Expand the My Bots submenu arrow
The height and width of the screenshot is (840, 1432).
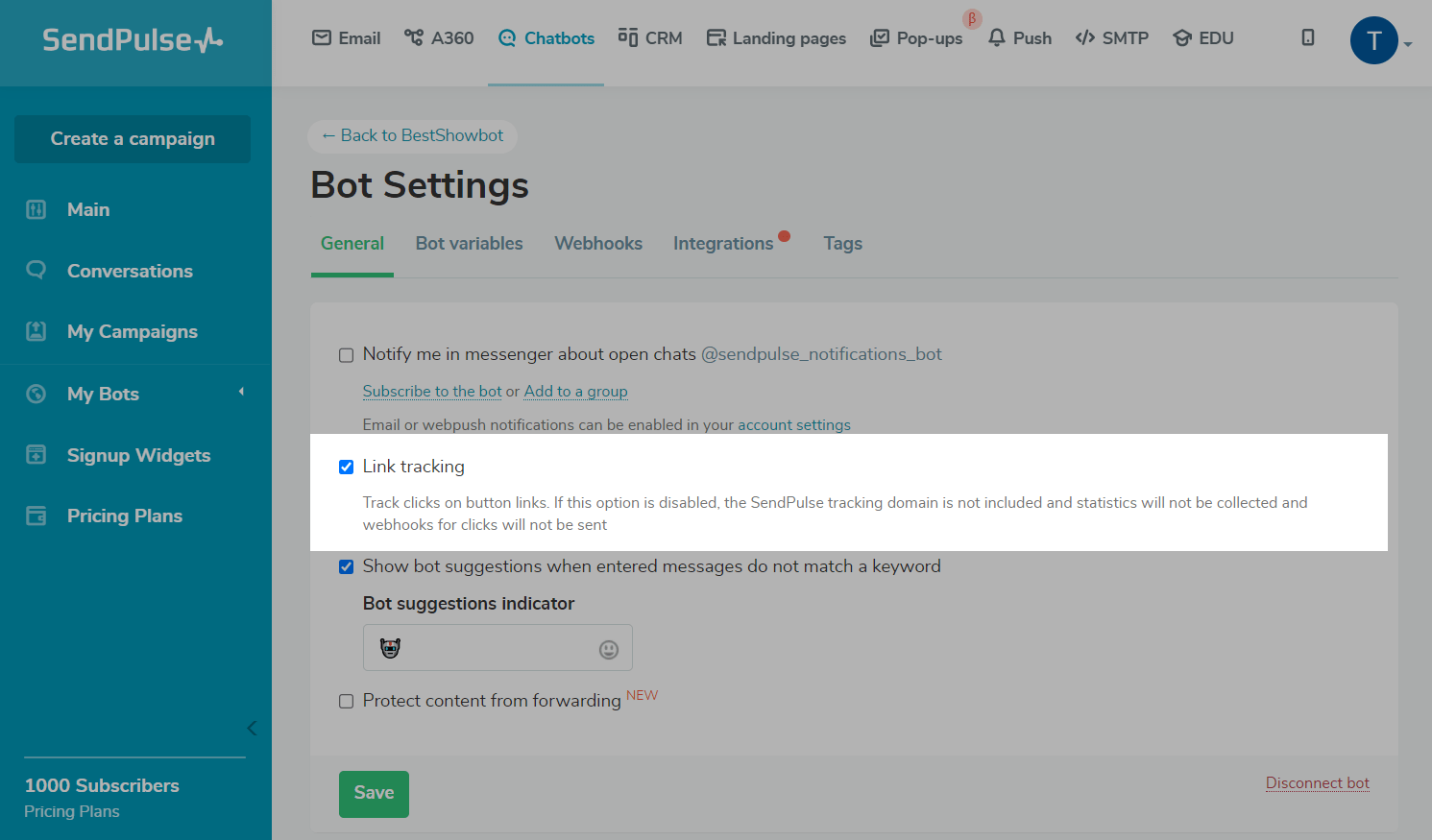[x=241, y=392]
